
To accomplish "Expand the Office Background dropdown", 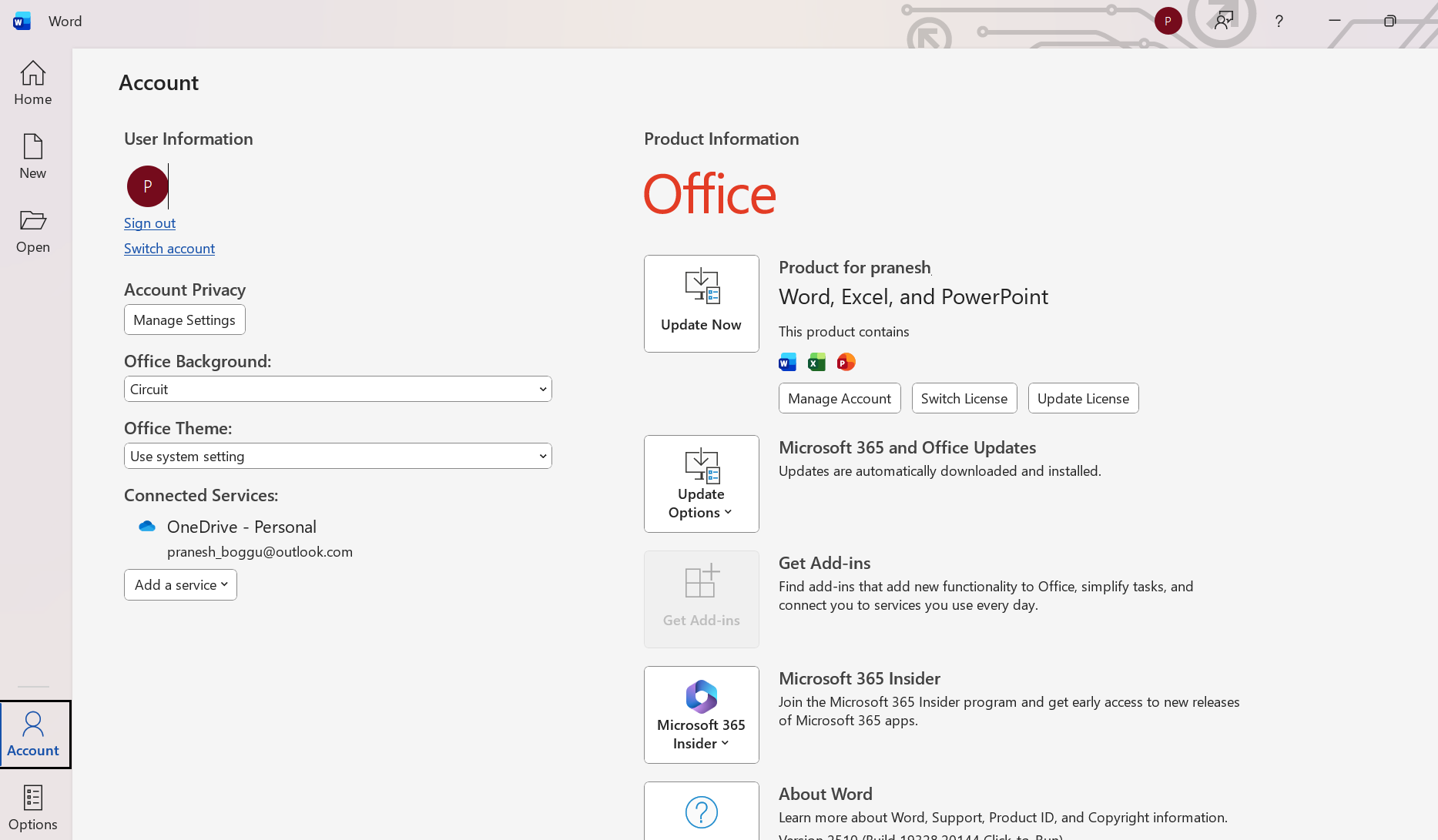I will (x=338, y=389).
